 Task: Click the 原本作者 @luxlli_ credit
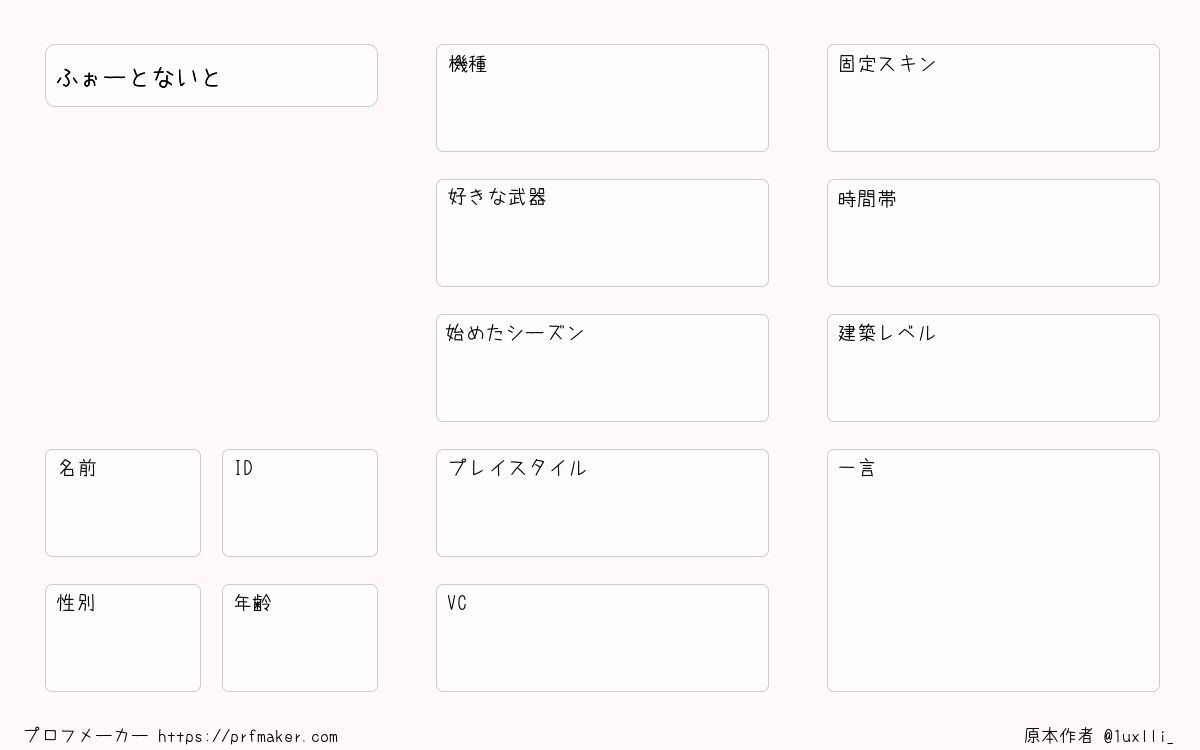(1098, 736)
